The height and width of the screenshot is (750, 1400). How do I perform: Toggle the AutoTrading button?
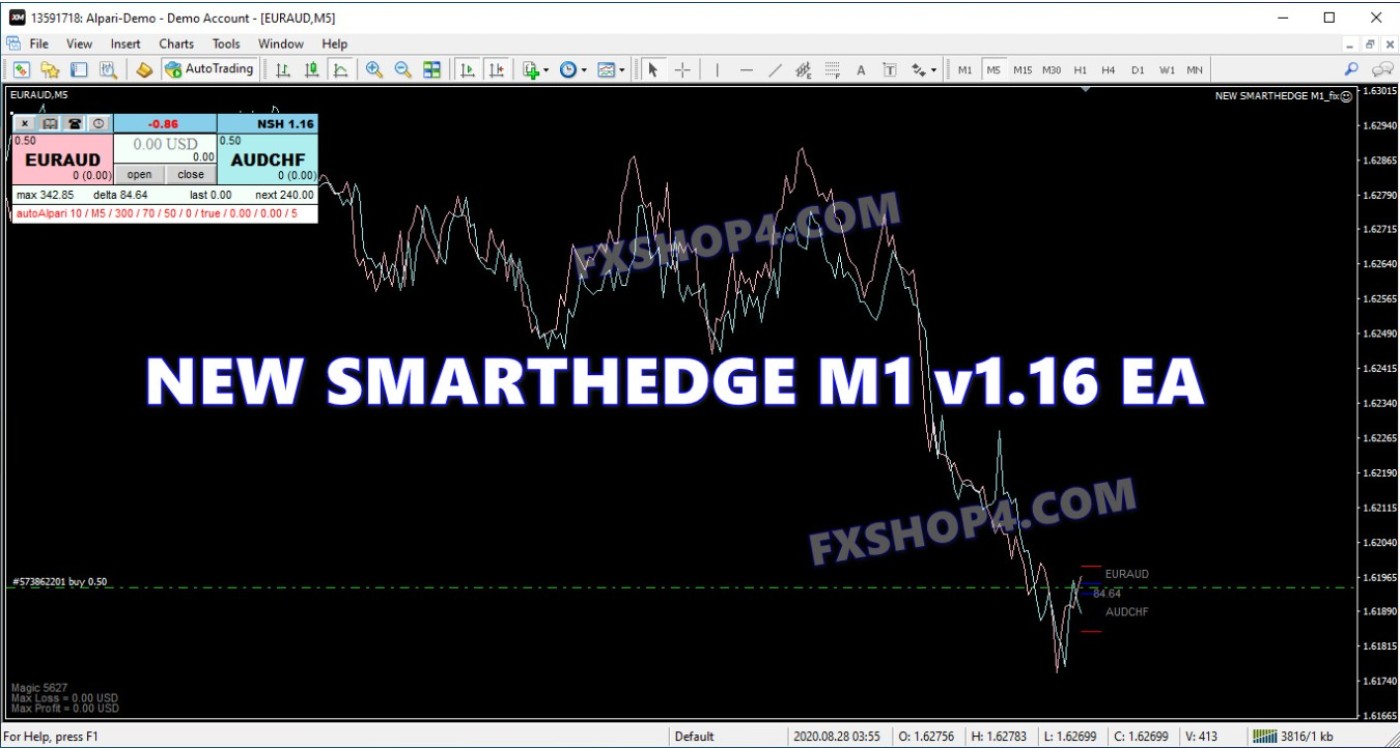coord(210,70)
